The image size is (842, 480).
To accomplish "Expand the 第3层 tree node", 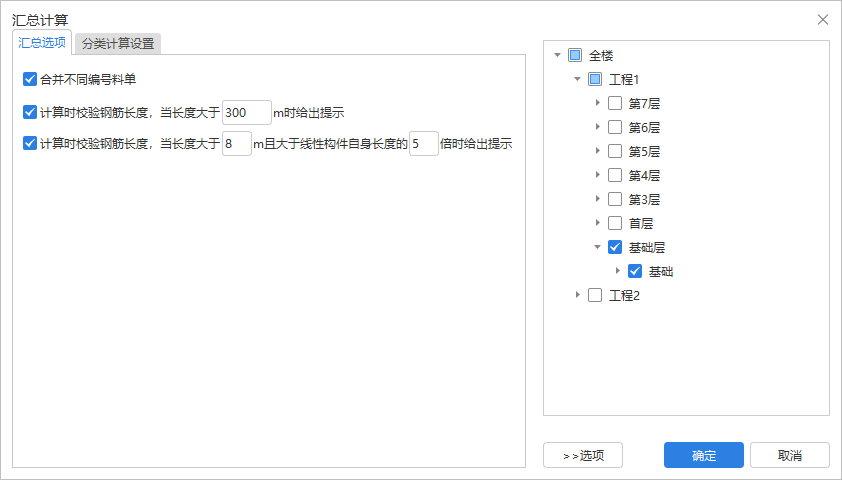I will (x=598, y=199).
